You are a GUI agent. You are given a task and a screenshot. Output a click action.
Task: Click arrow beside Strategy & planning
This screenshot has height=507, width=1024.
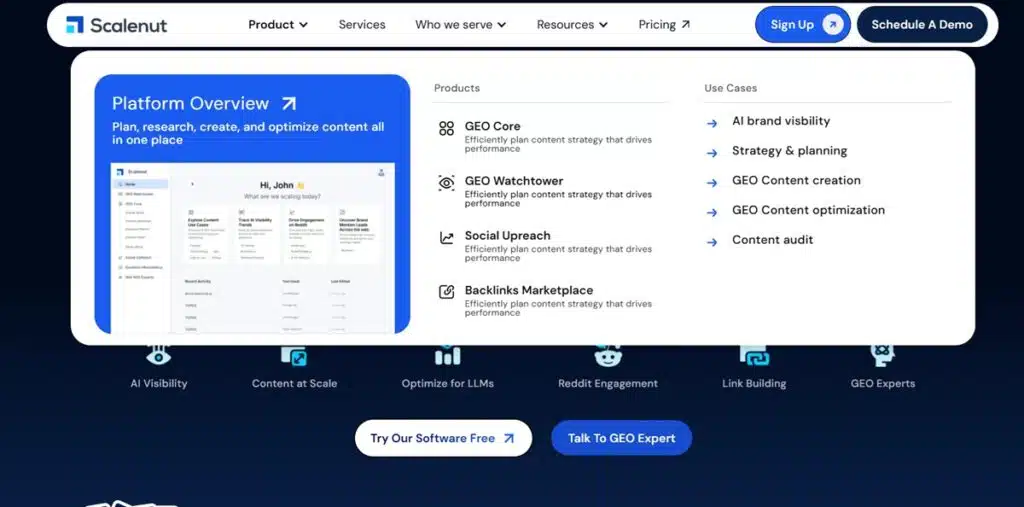click(712, 153)
